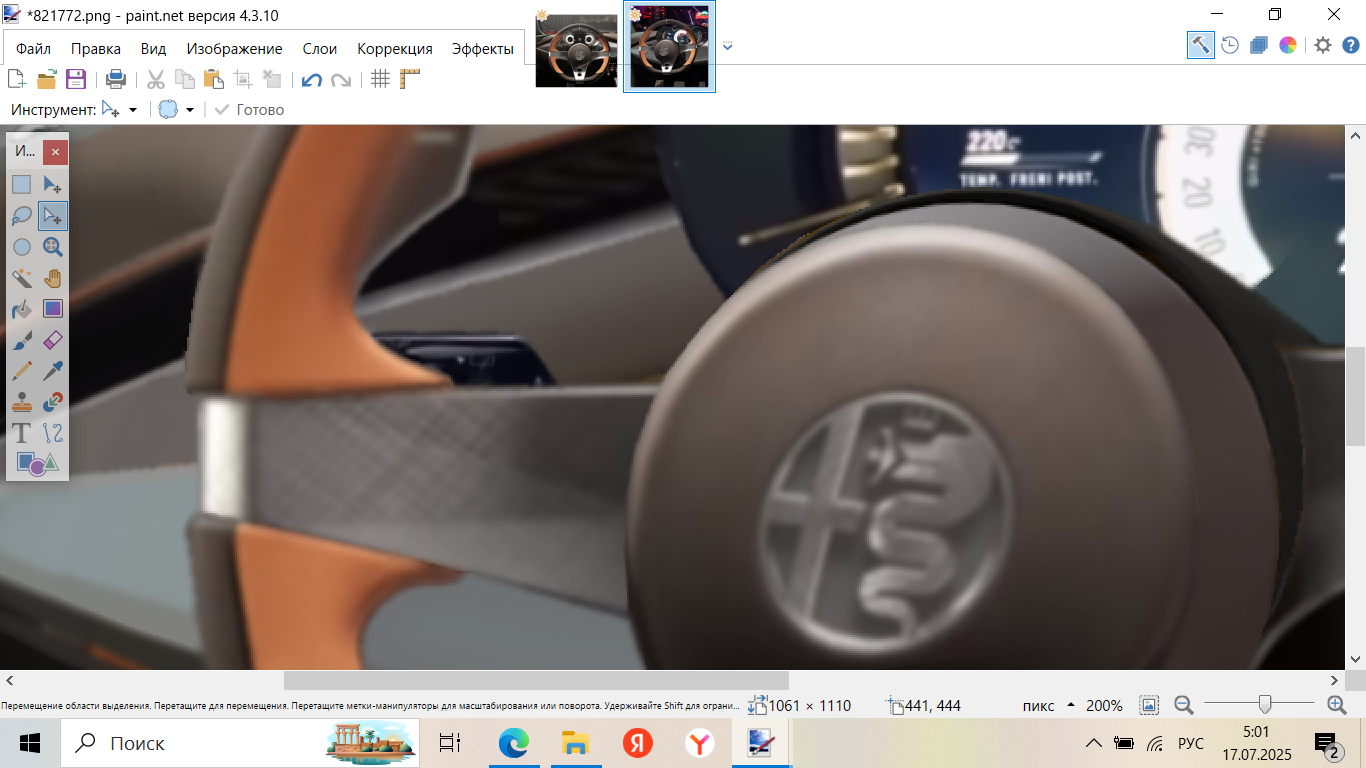Expand the Инструмент tool chooser dropdown

click(x=132, y=110)
